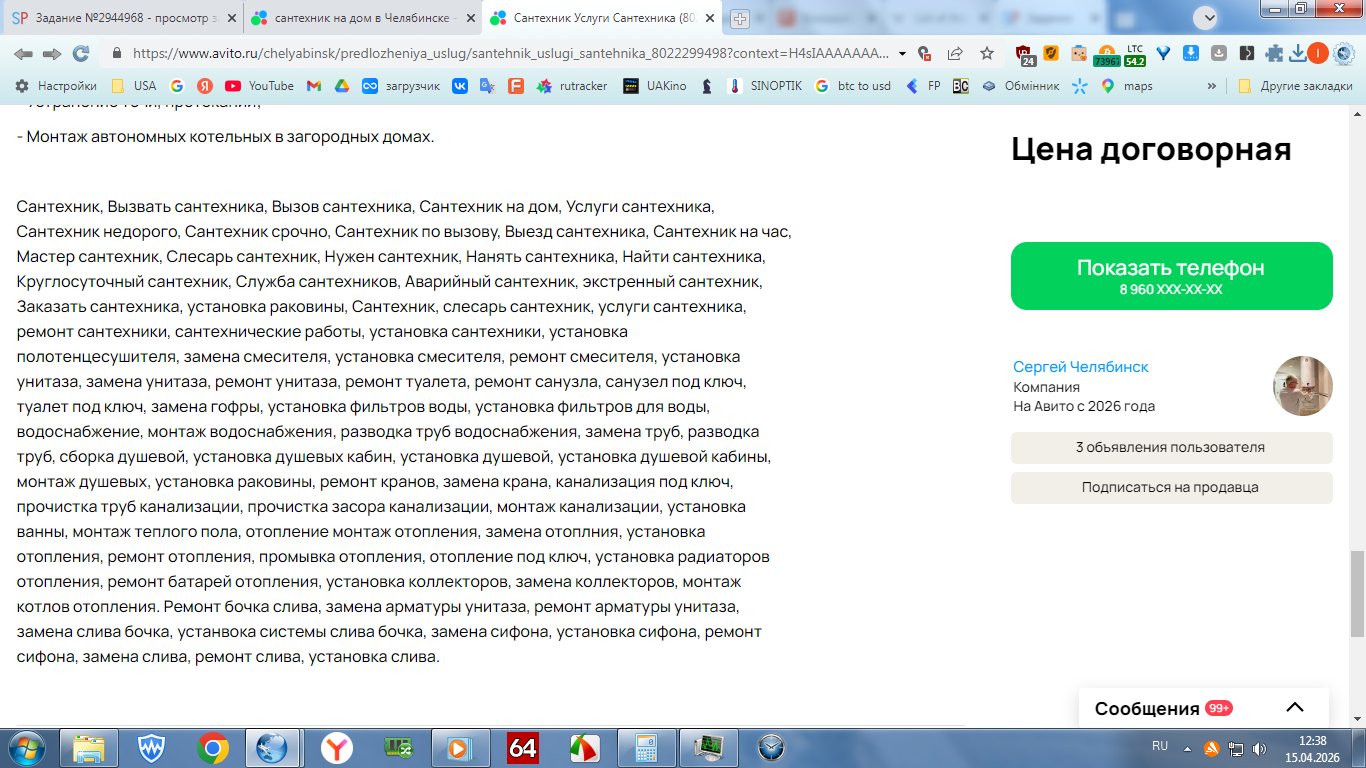
Task: Open the volume control in system tray
Action: 1259,748
